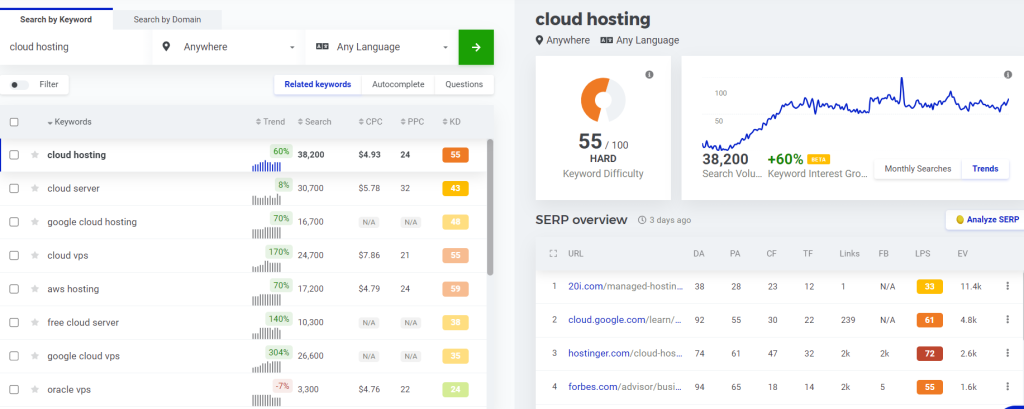
Task: Click the +60% keyword interest growth value
Action: [x=786, y=159]
